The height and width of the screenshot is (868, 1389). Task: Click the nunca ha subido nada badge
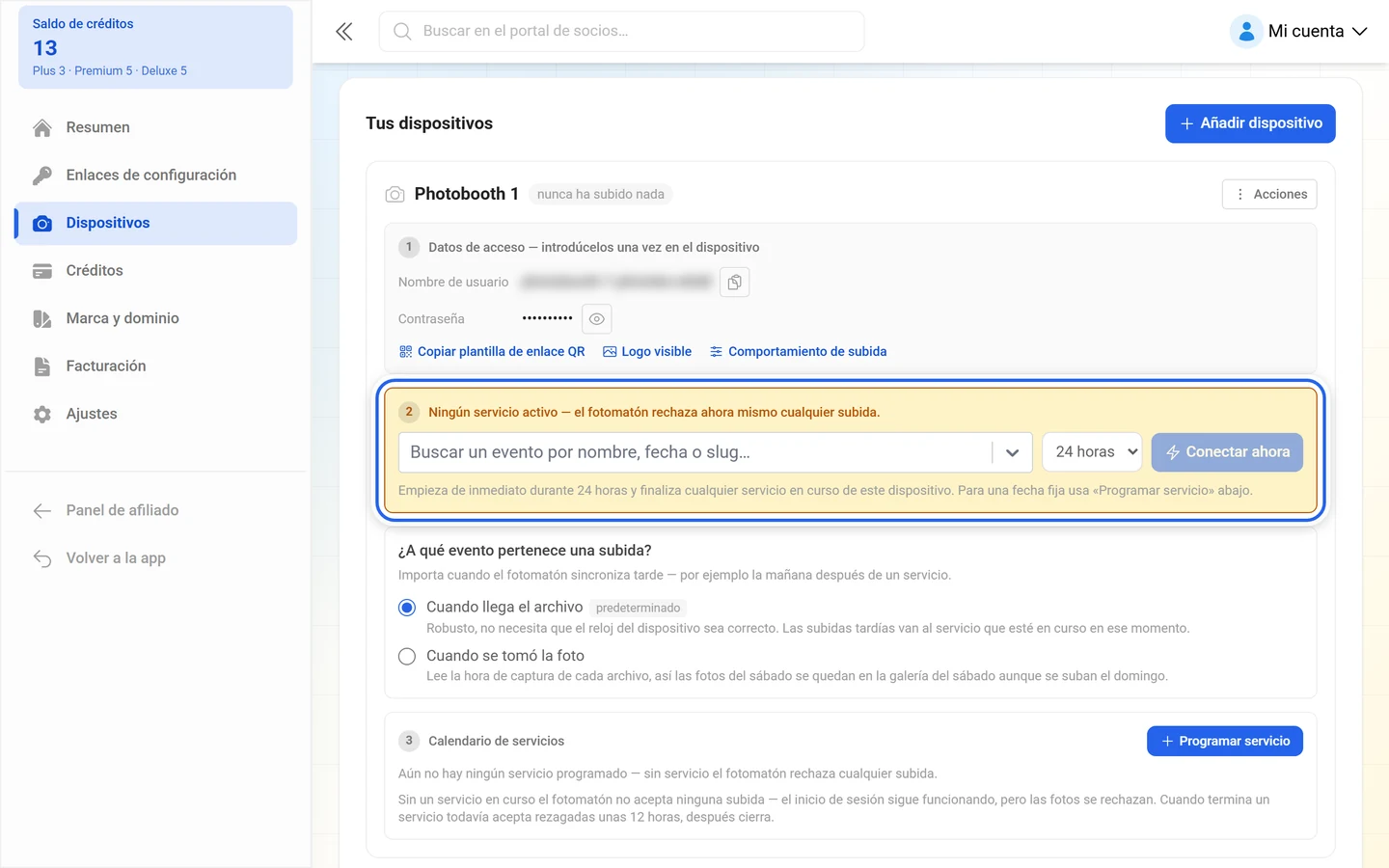click(x=600, y=194)
